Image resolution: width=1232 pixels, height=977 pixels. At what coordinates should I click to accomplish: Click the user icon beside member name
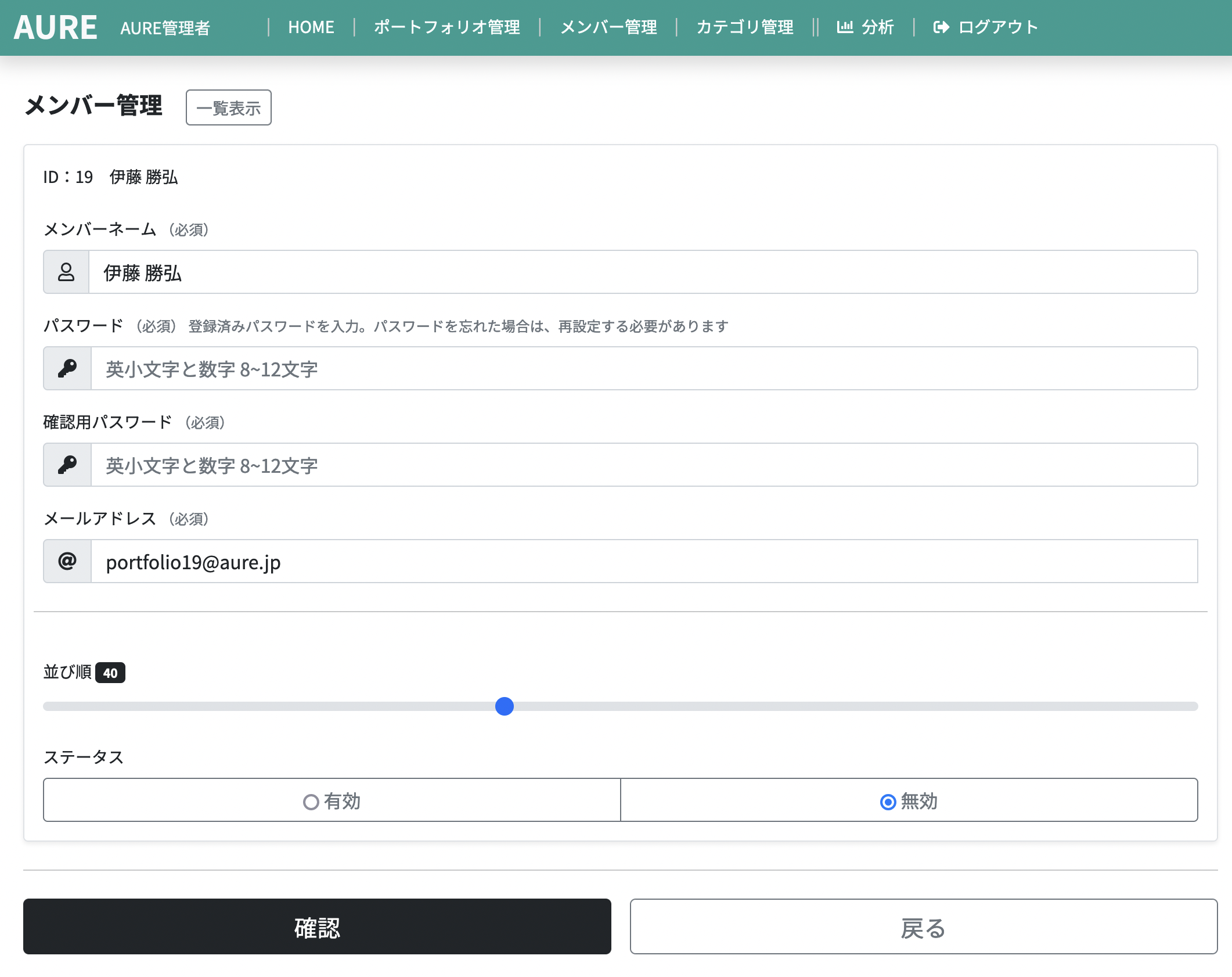pyautogui.click(x=66, y=272)
